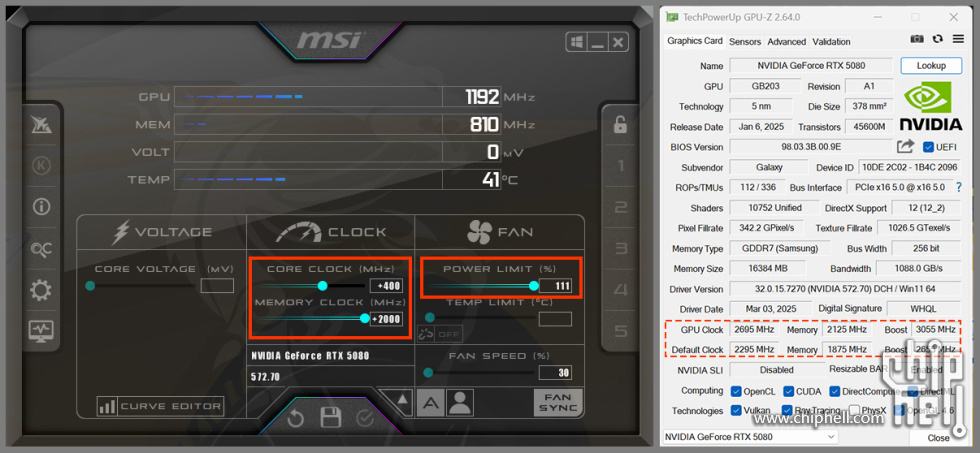980x453 pixels.
Task: Switch to the Advanced tab in GPU-Z
Action: coord(786,41)
